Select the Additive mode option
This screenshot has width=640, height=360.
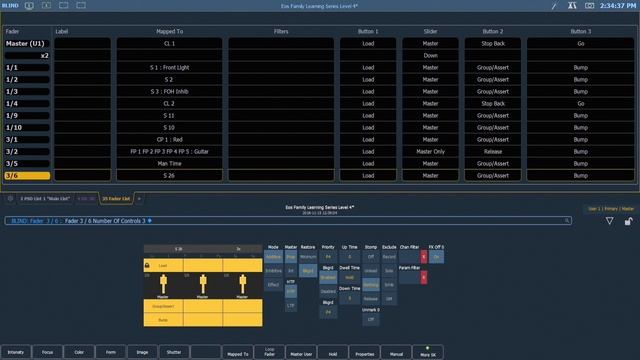click(273, 257)
